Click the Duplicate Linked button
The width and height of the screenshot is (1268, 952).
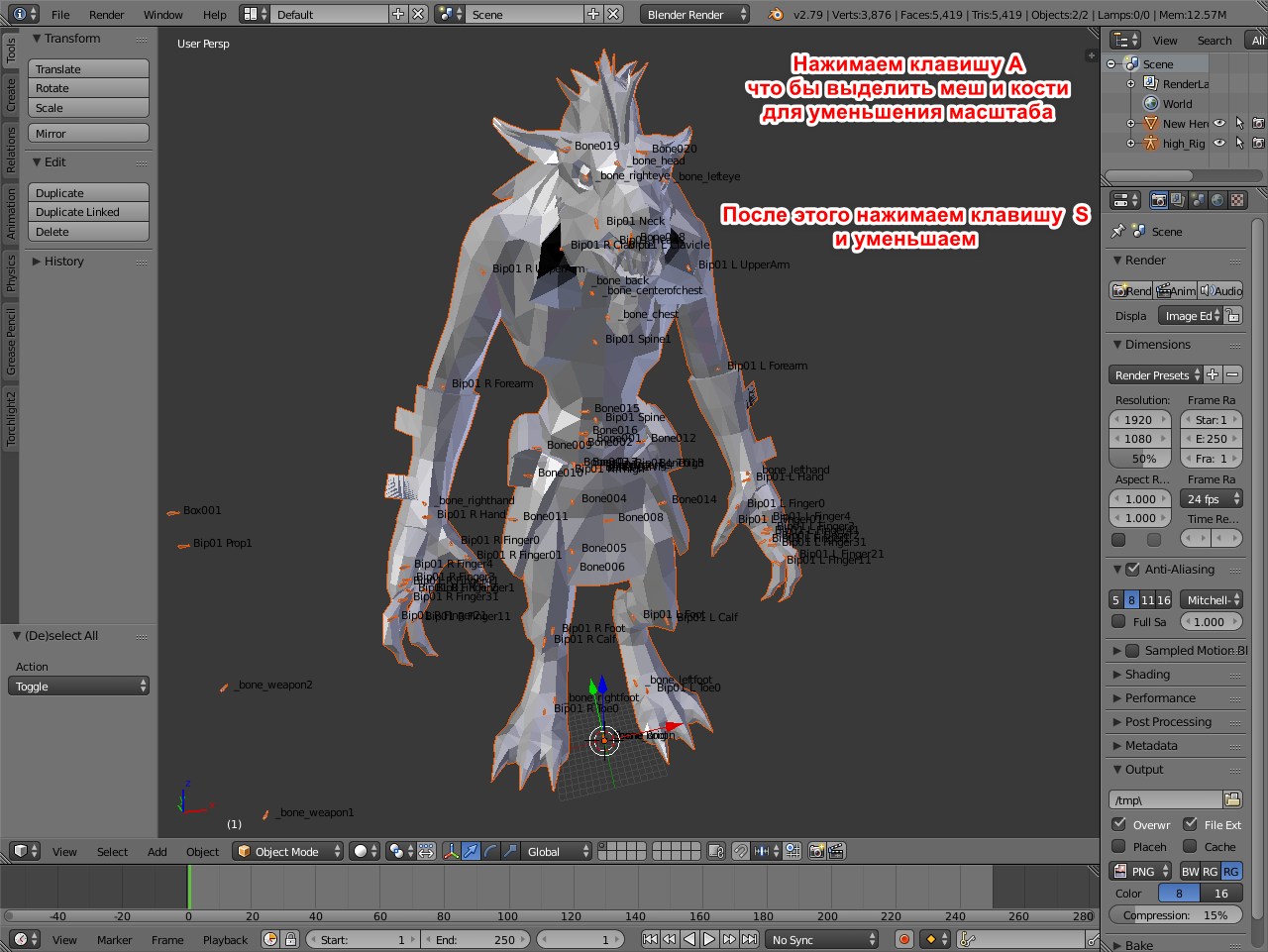pyautogui.click(x=89, y=212)
